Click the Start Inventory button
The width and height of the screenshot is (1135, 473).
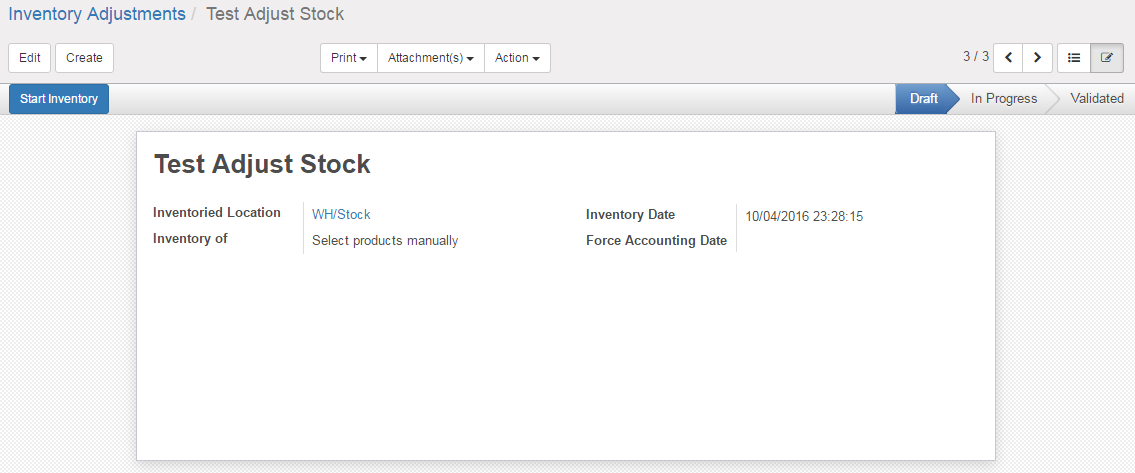click(59, 99)
